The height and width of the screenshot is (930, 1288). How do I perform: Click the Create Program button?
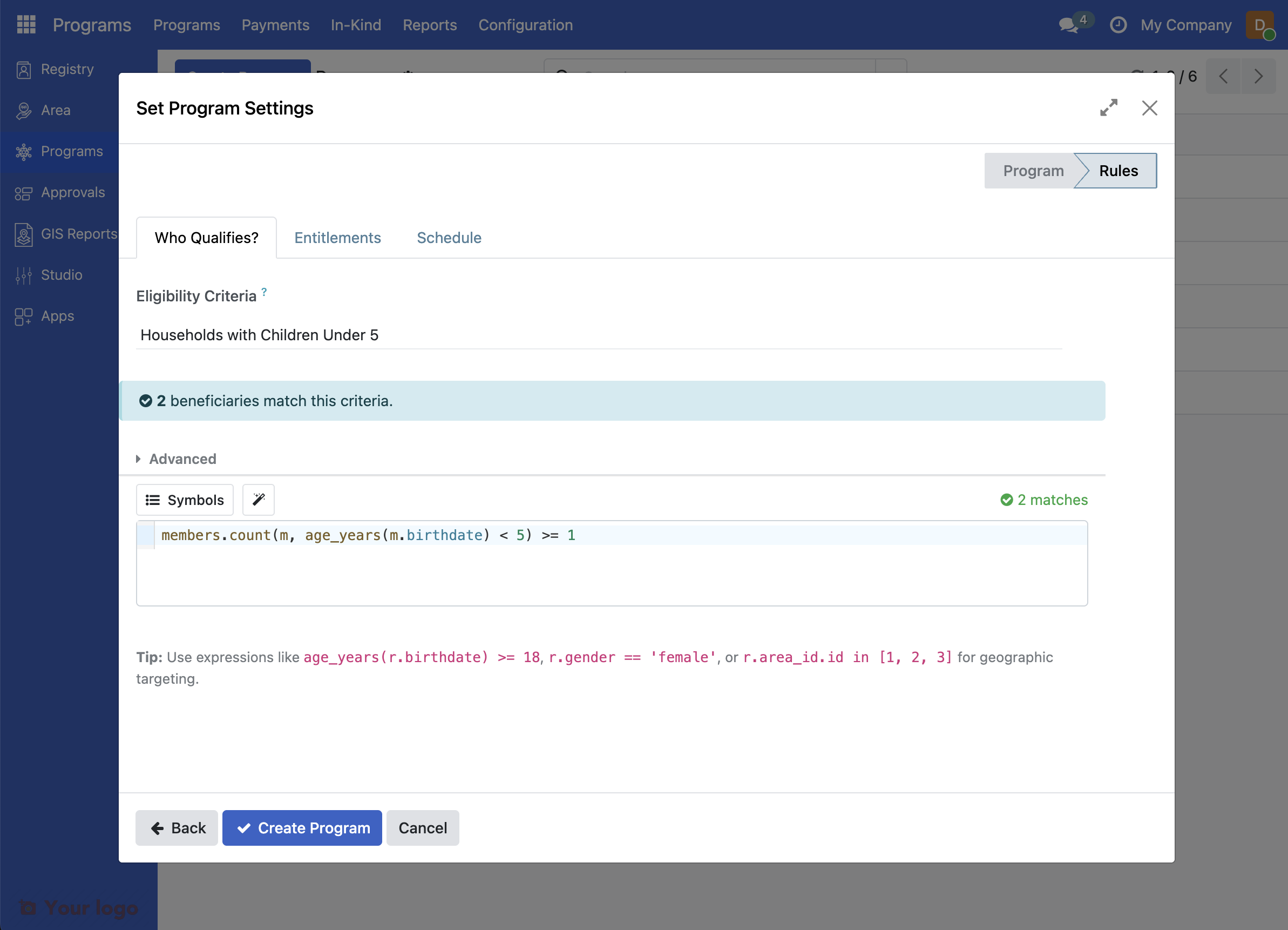(302, 828)
